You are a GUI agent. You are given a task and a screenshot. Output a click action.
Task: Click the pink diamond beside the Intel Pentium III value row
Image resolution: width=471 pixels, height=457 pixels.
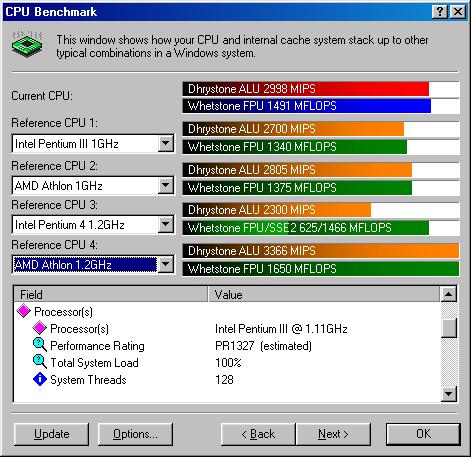39,328
